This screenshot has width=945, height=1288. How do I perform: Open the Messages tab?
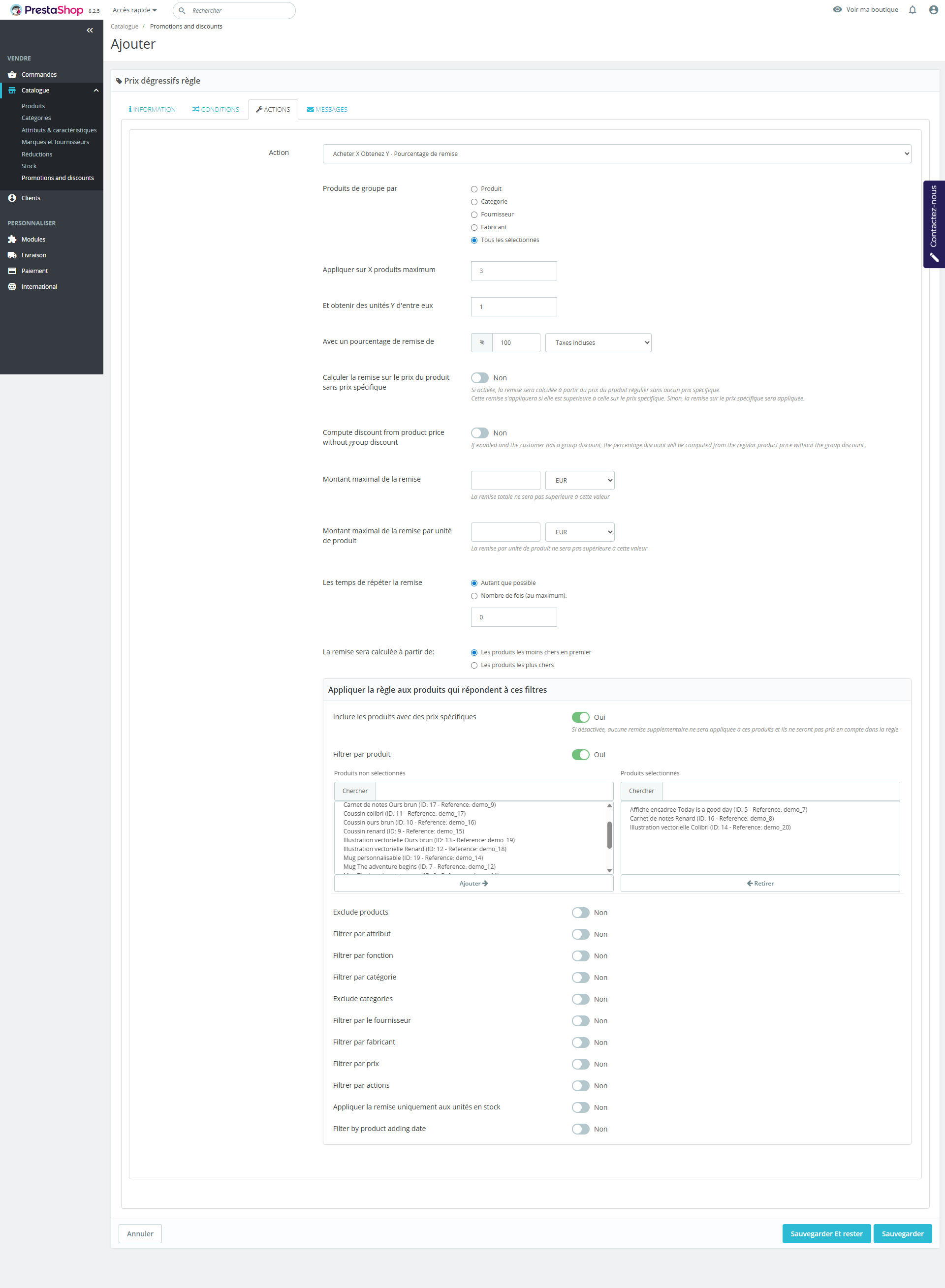pos(327,109)
